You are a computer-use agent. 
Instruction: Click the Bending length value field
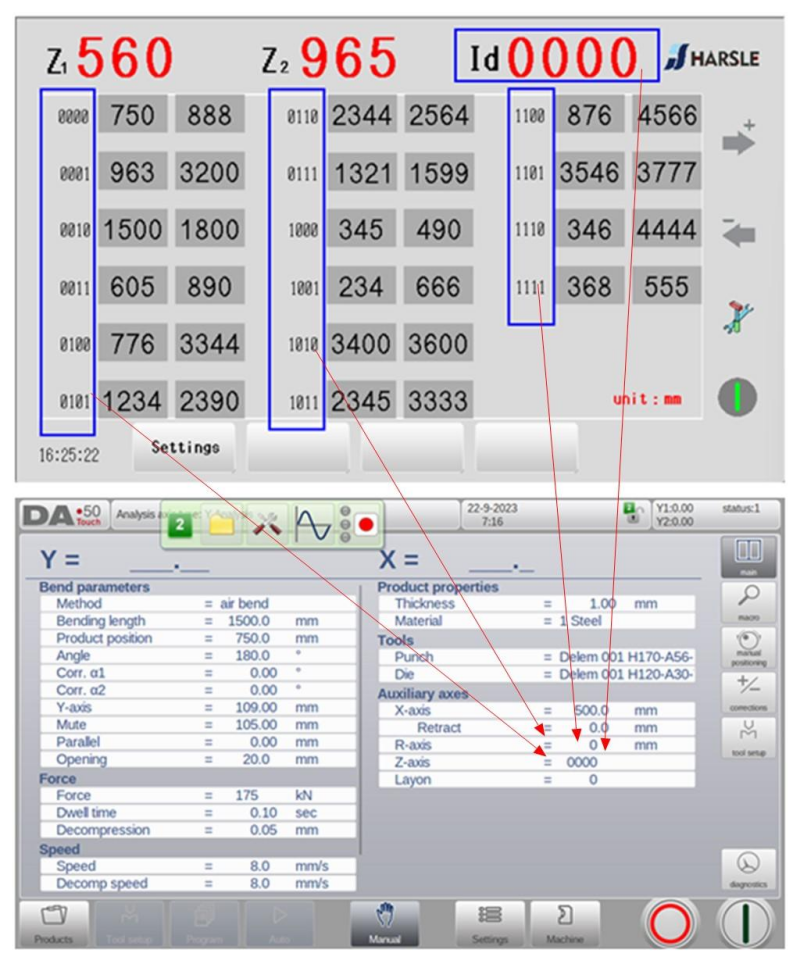(243, 621)
